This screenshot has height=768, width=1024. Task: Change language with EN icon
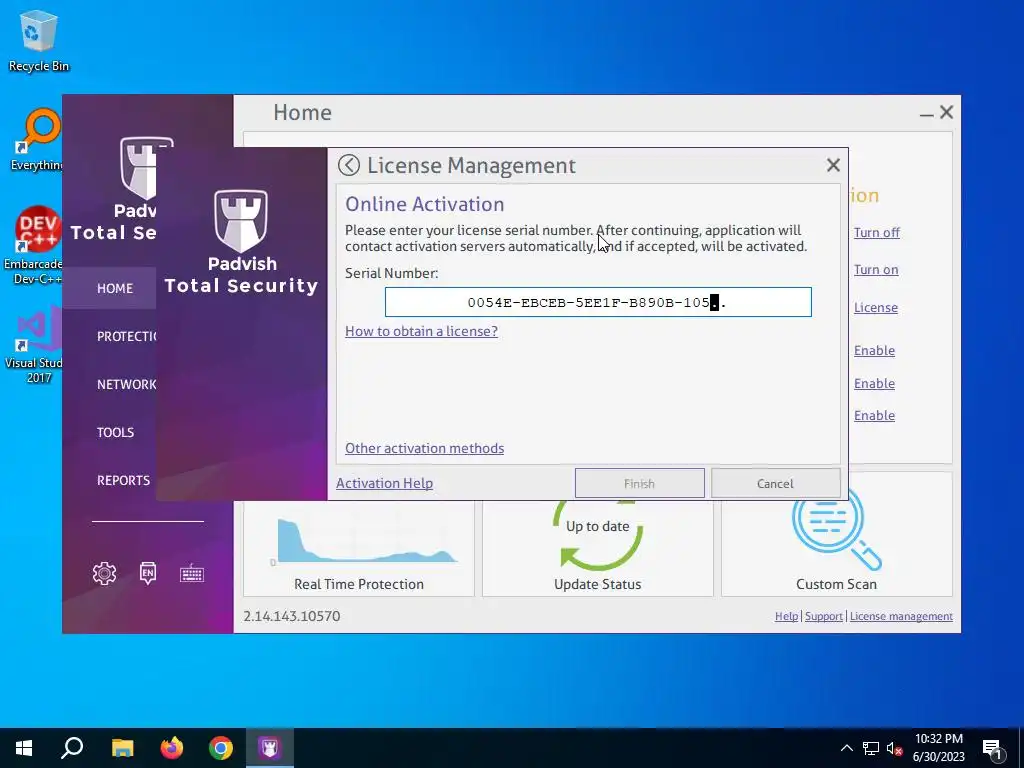[148, 573]
